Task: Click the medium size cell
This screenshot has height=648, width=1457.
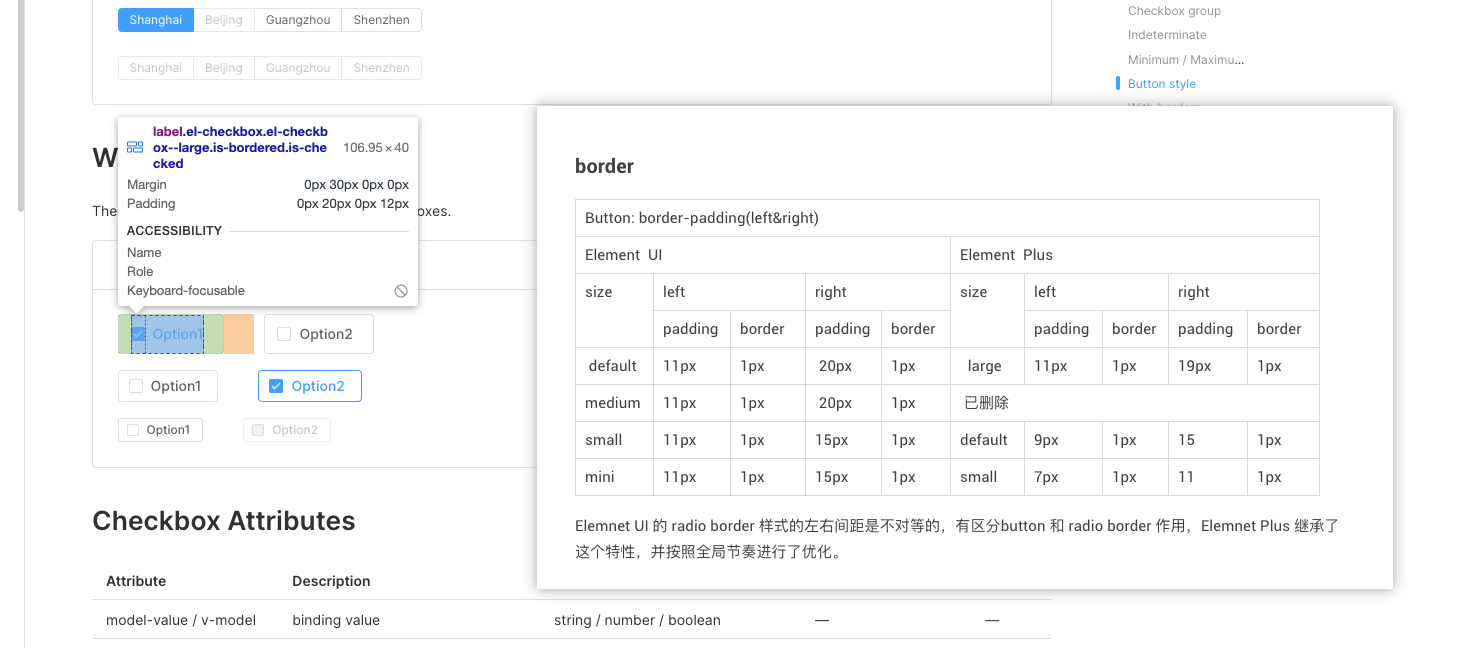Action: tap(614, 403)
